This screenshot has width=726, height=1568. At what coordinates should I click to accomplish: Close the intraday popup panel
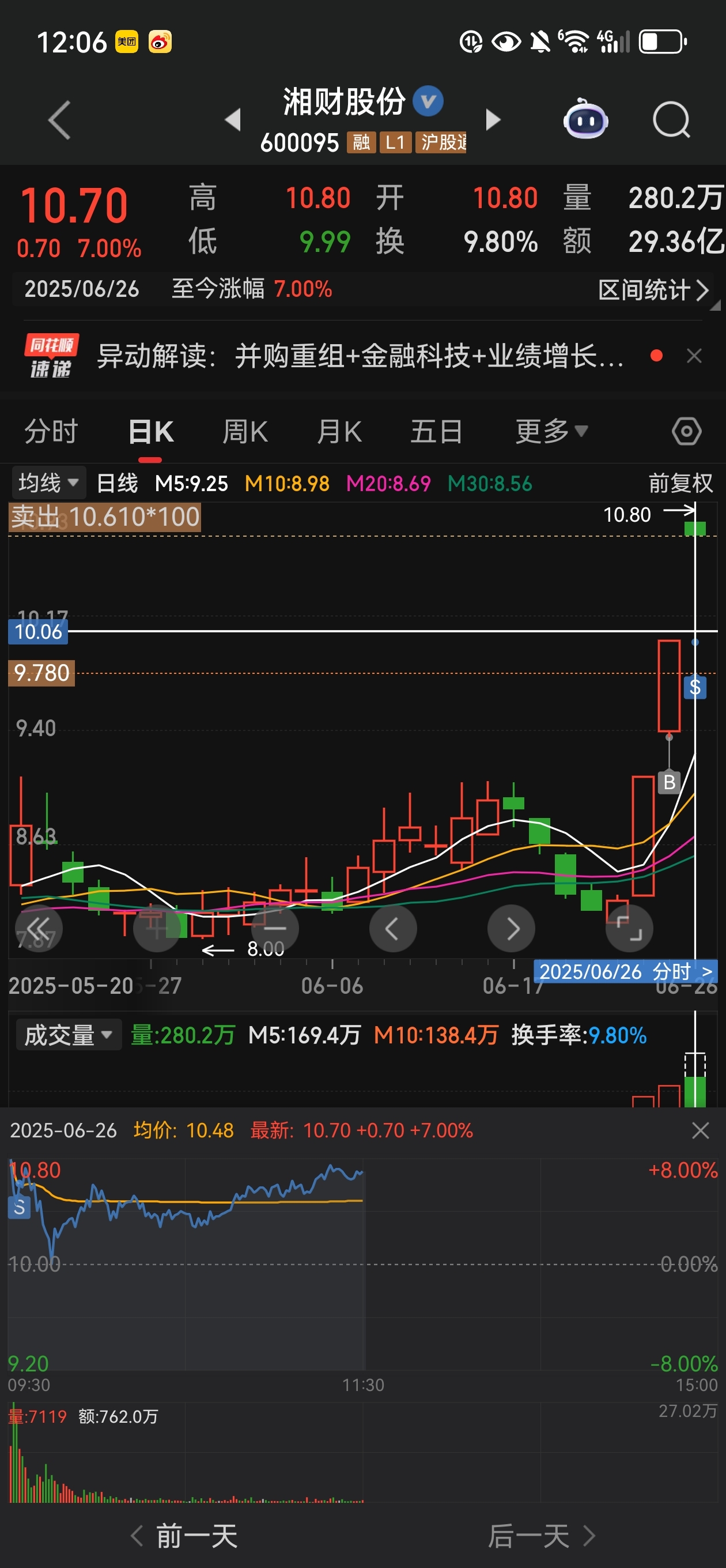click(x=701, y=1130)
